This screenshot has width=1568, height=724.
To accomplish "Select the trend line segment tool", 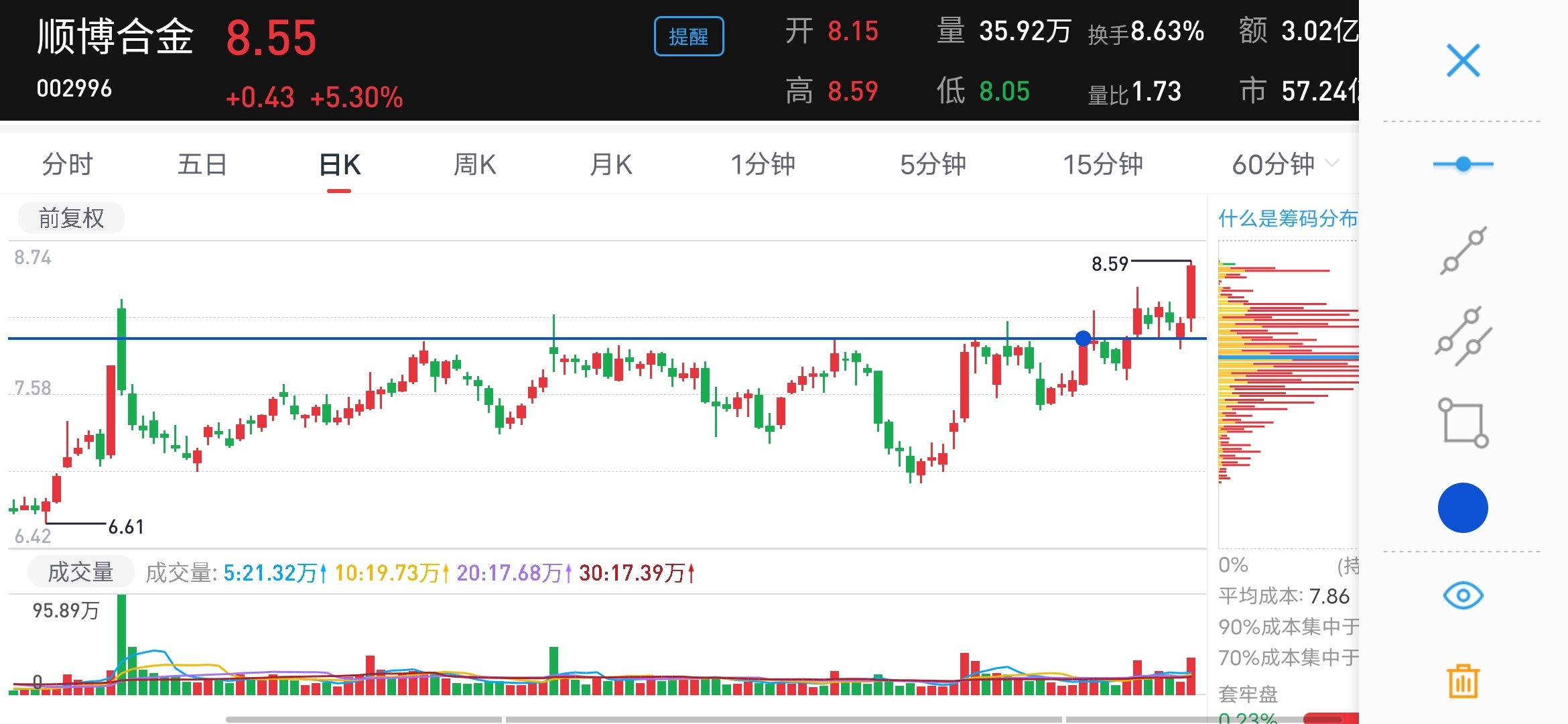I will pyautogui.click(x=1463, y=251).
